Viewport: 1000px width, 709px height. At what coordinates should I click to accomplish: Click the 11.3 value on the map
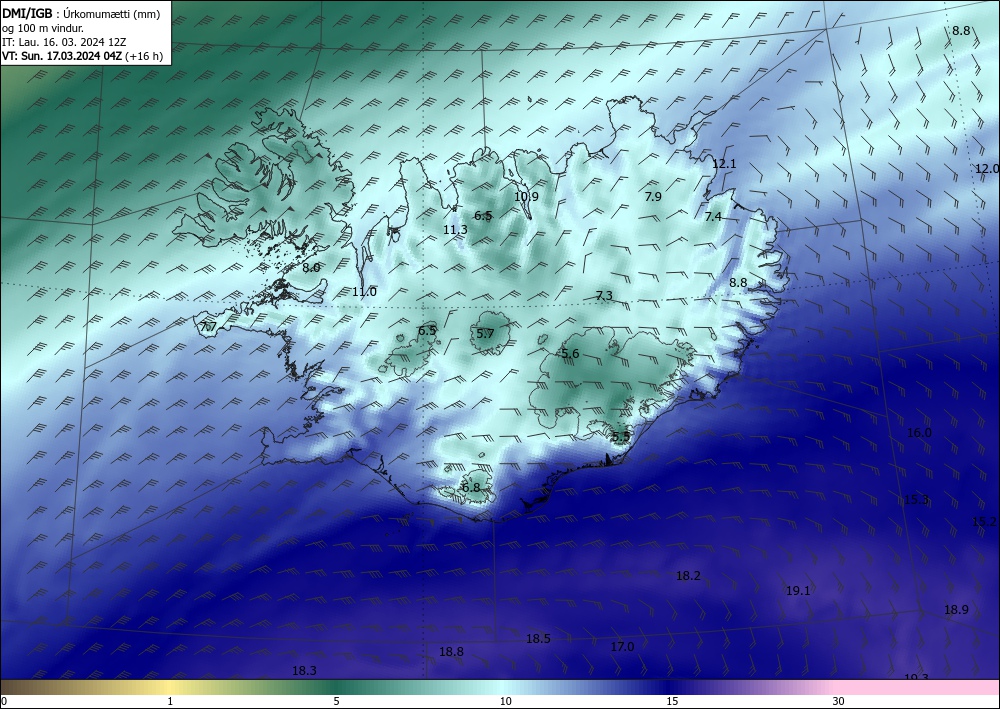pyautogui.click(x=455, y=230)
